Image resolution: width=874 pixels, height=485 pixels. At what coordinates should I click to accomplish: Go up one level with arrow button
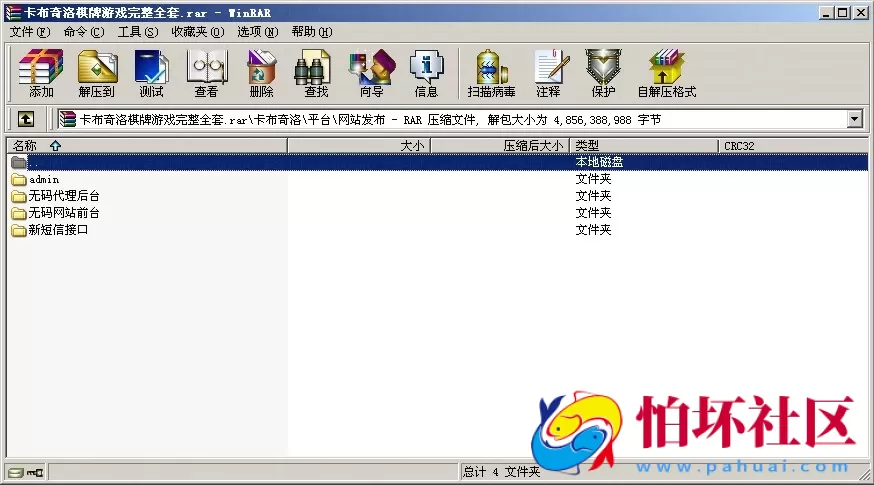[x=26, y=119]
